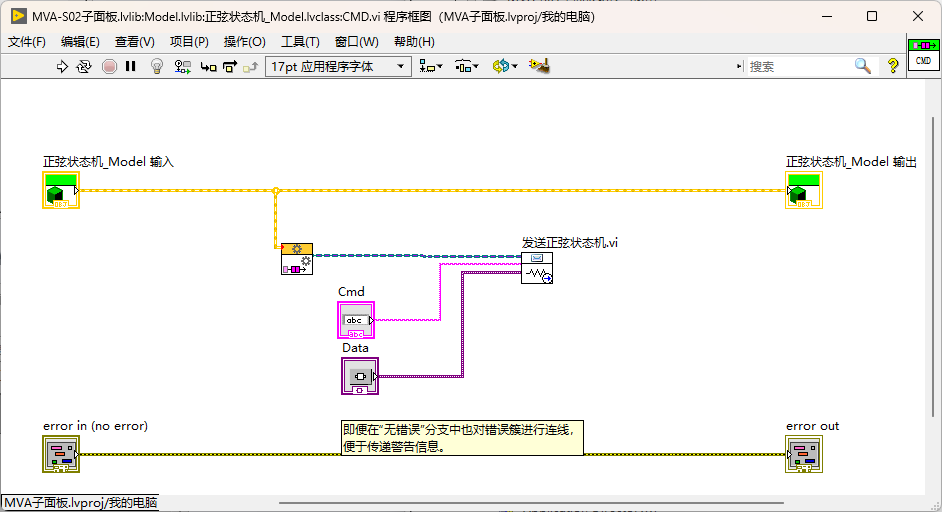
Task: Click the wire junction dot on class wire
Action: (x=276, y=190)
